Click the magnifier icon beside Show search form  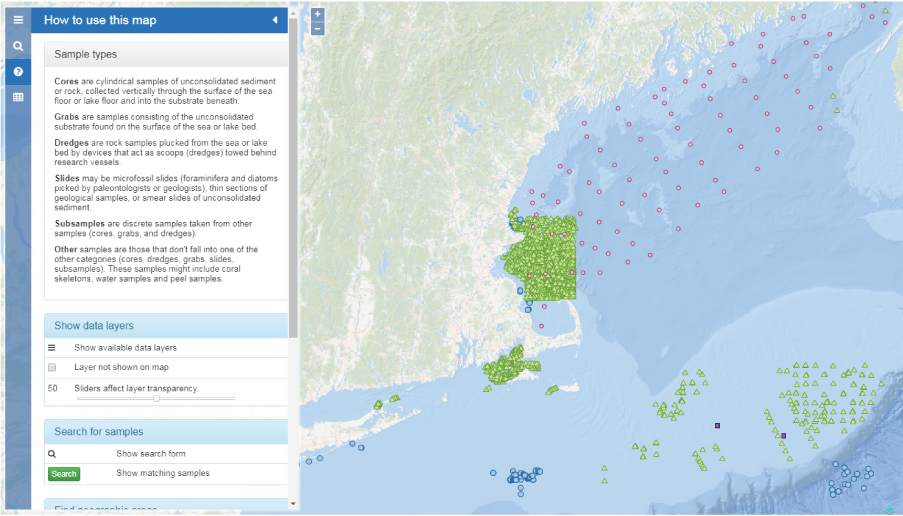pyautogui.click(x=52, y=454)
